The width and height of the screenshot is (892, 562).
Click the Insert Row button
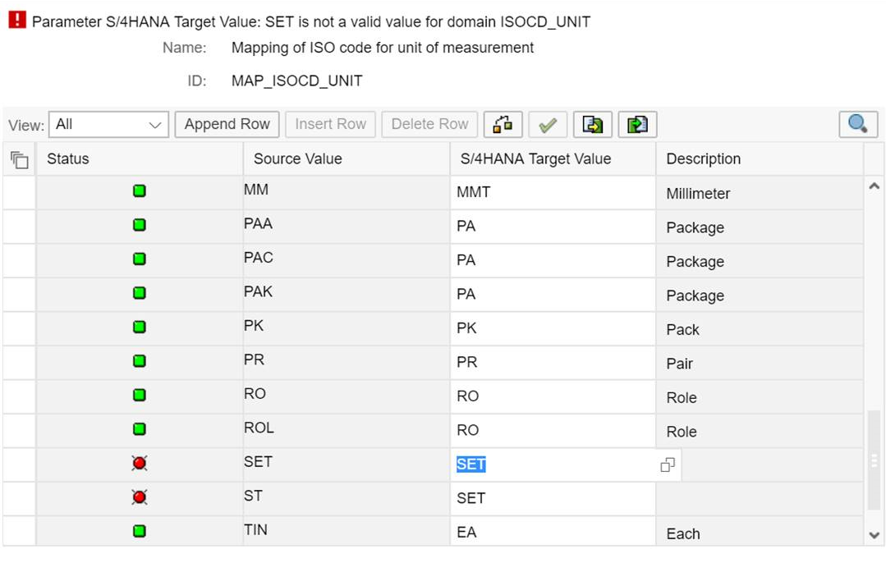pos(331,124)
